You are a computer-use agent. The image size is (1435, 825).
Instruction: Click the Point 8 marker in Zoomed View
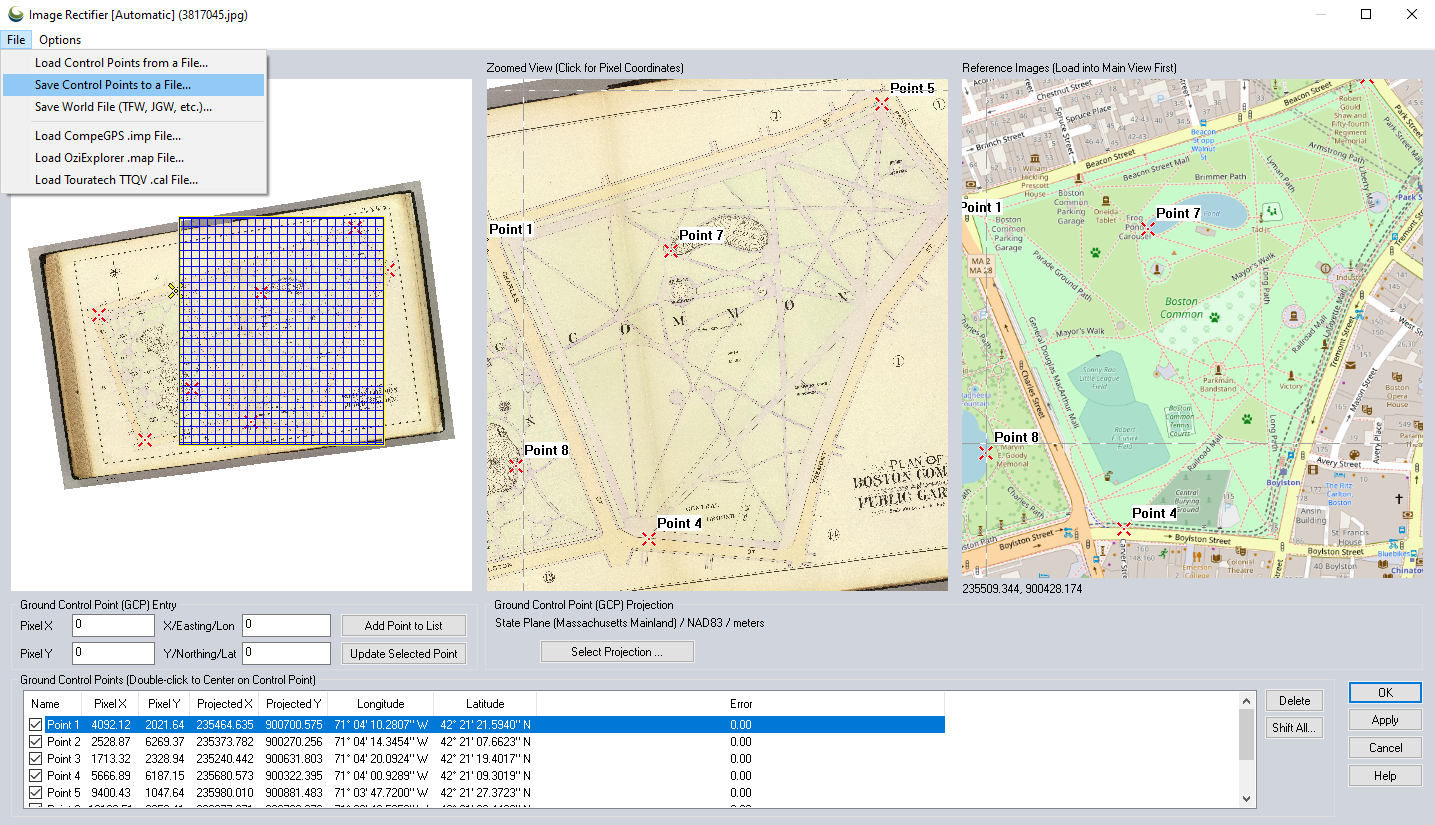(x=516, y=465)
